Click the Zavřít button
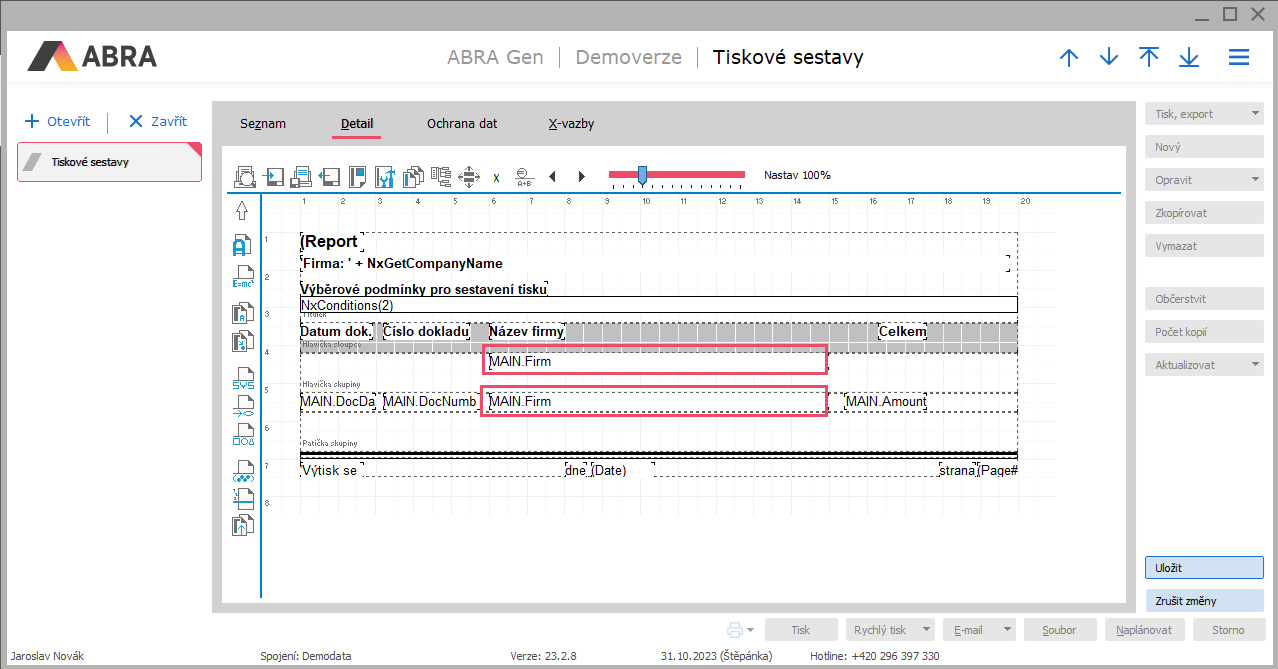Image resolution: width=1278 pixels, height=669 pixels. pyautogui.click(x=158, y=122)
